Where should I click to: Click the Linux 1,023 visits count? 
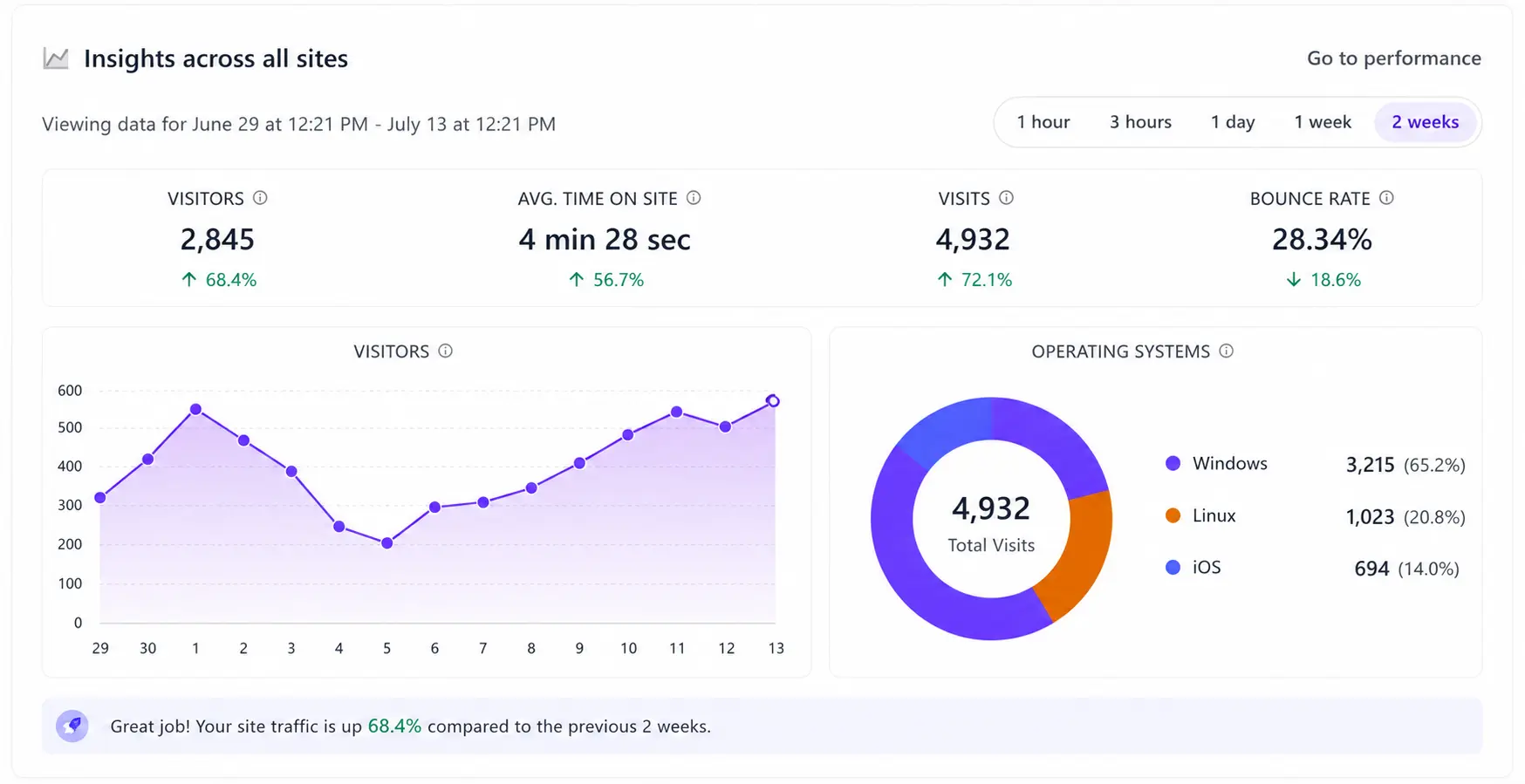[x=1370, y=517]
